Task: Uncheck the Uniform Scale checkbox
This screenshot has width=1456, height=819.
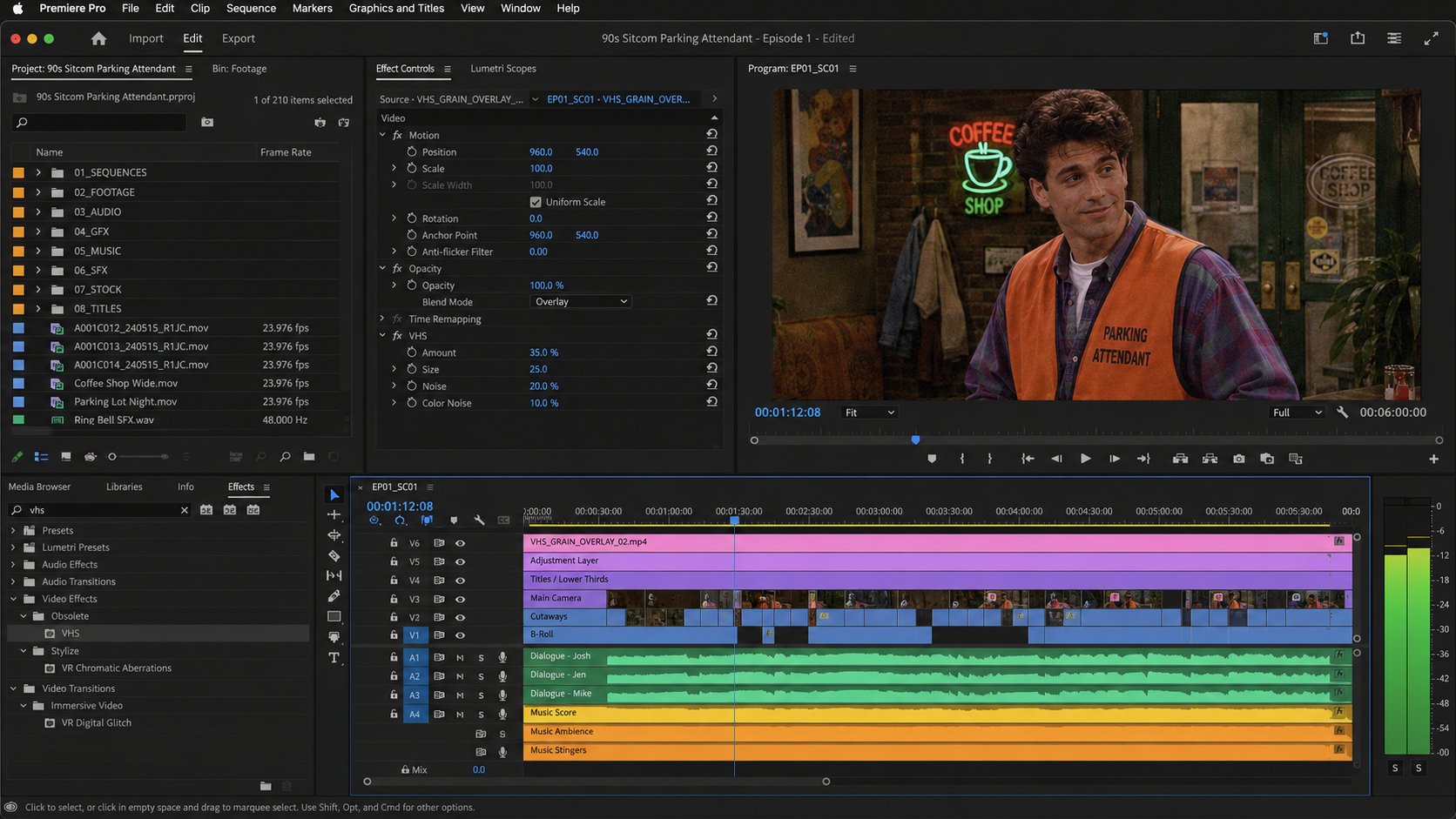Action: (536, 202)
